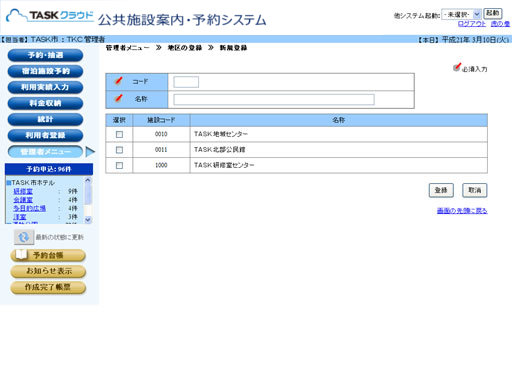This screenshot has height=384, width=512.
Task: Open the 宿泊施設予約 menu
Action: coord(45,71)
